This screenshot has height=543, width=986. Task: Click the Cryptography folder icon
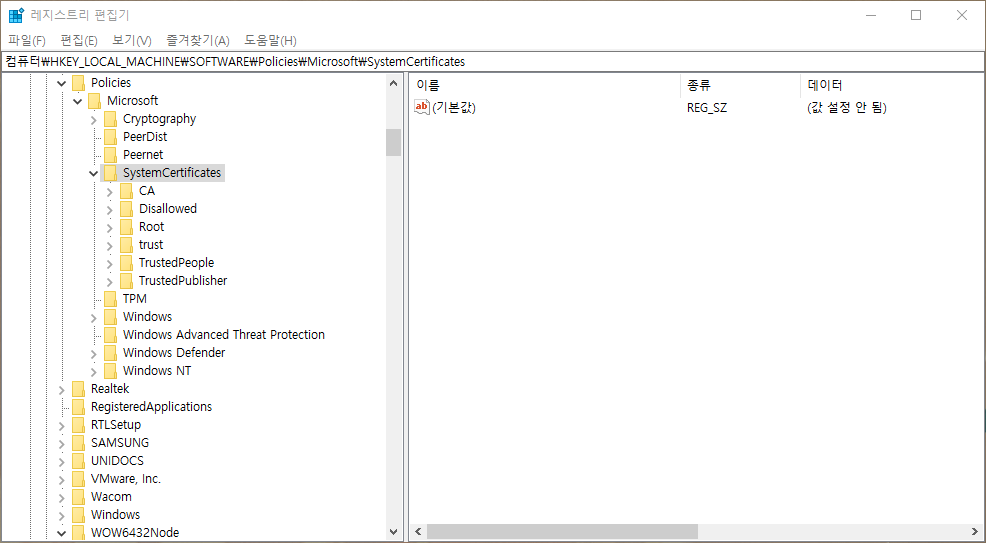click(110, 119)
